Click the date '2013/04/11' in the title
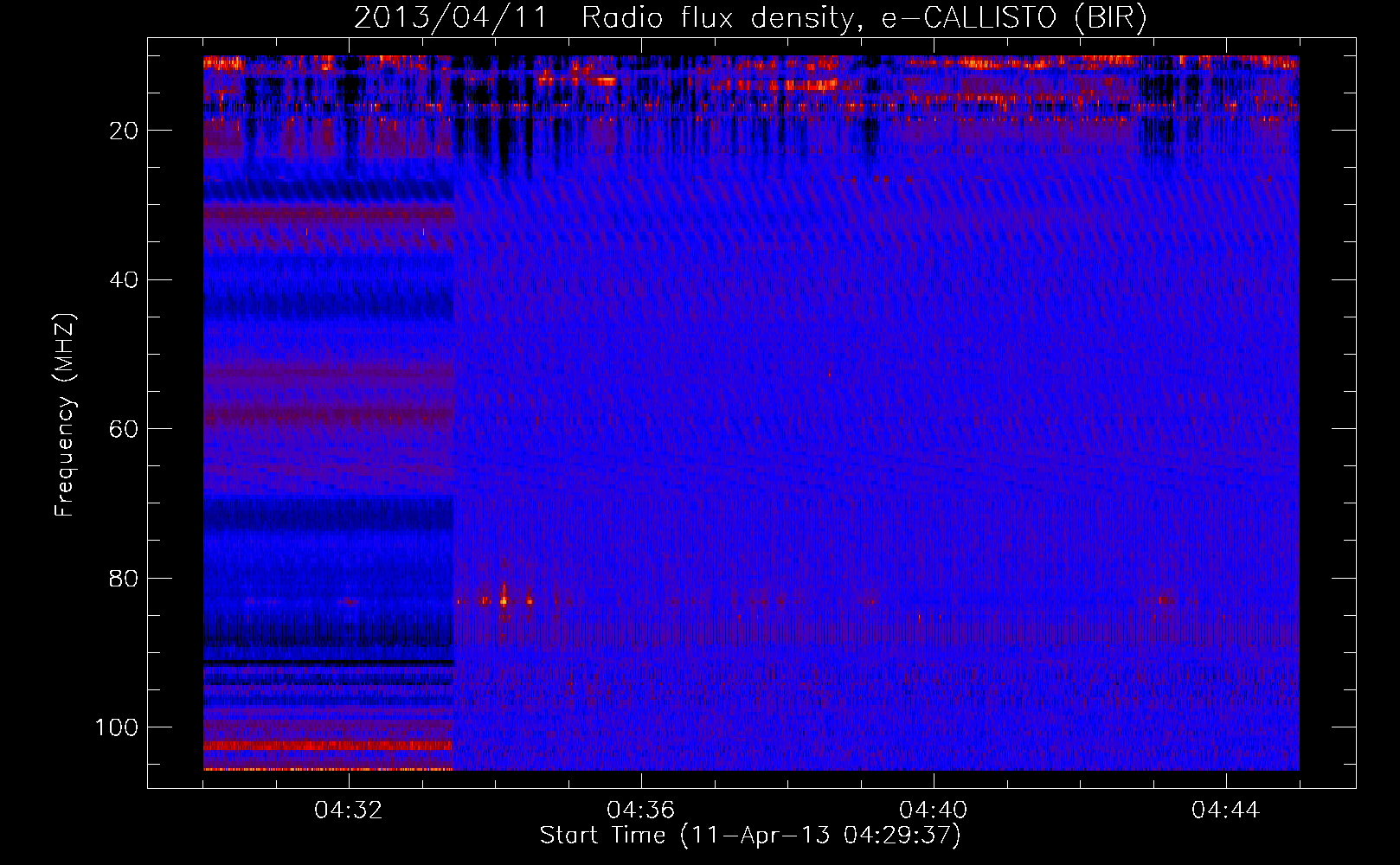Screen dimensions: 1400x865 (x=450, y=18)
